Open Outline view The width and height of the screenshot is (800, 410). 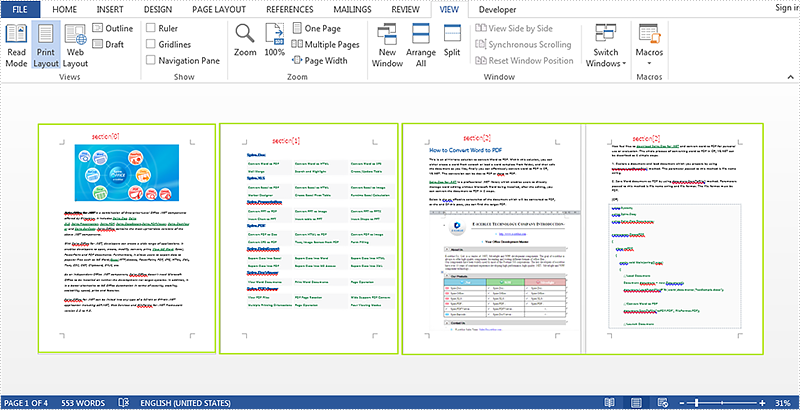click(113, 28)
